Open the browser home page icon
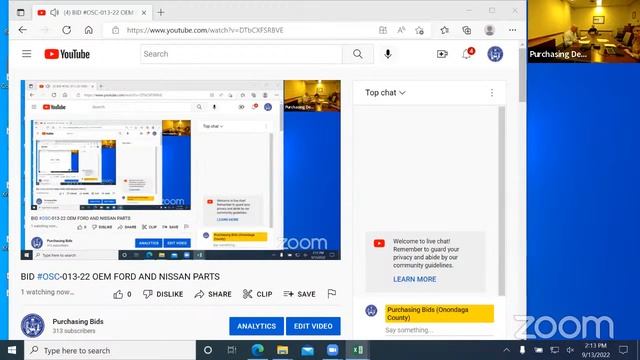This screenshot has height=360, width=640. pyautogui.click(x=89, y=30)
